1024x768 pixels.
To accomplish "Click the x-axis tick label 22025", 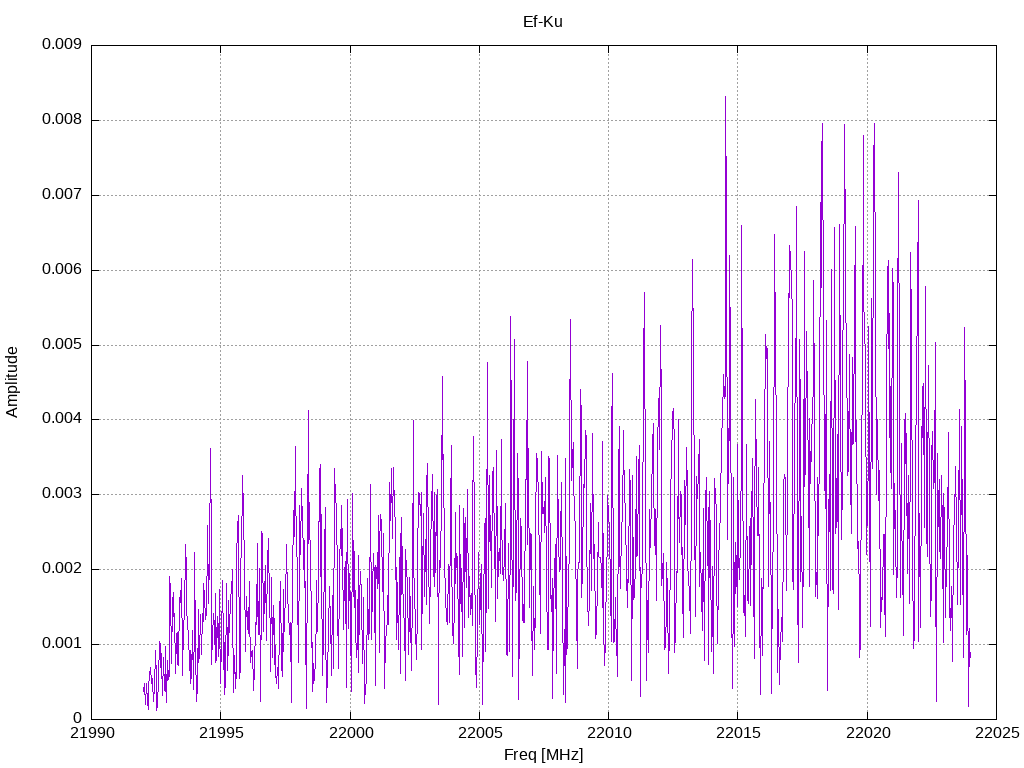I will pos(997,733).
